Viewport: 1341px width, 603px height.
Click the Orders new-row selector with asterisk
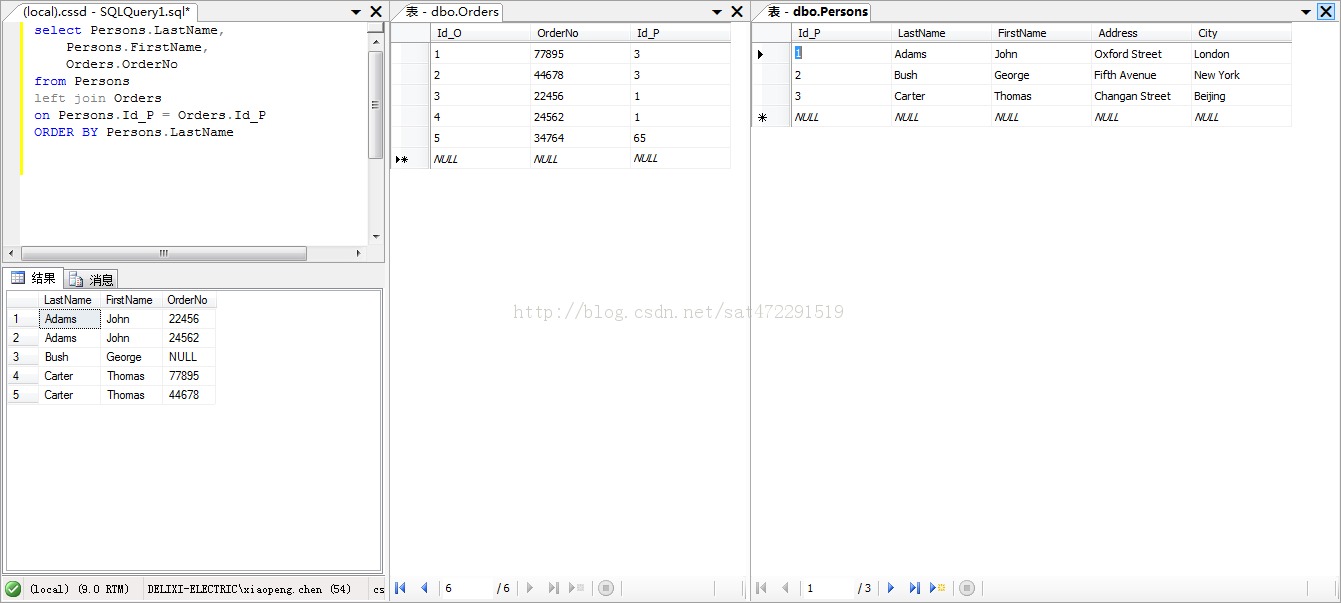pos(410,159)
